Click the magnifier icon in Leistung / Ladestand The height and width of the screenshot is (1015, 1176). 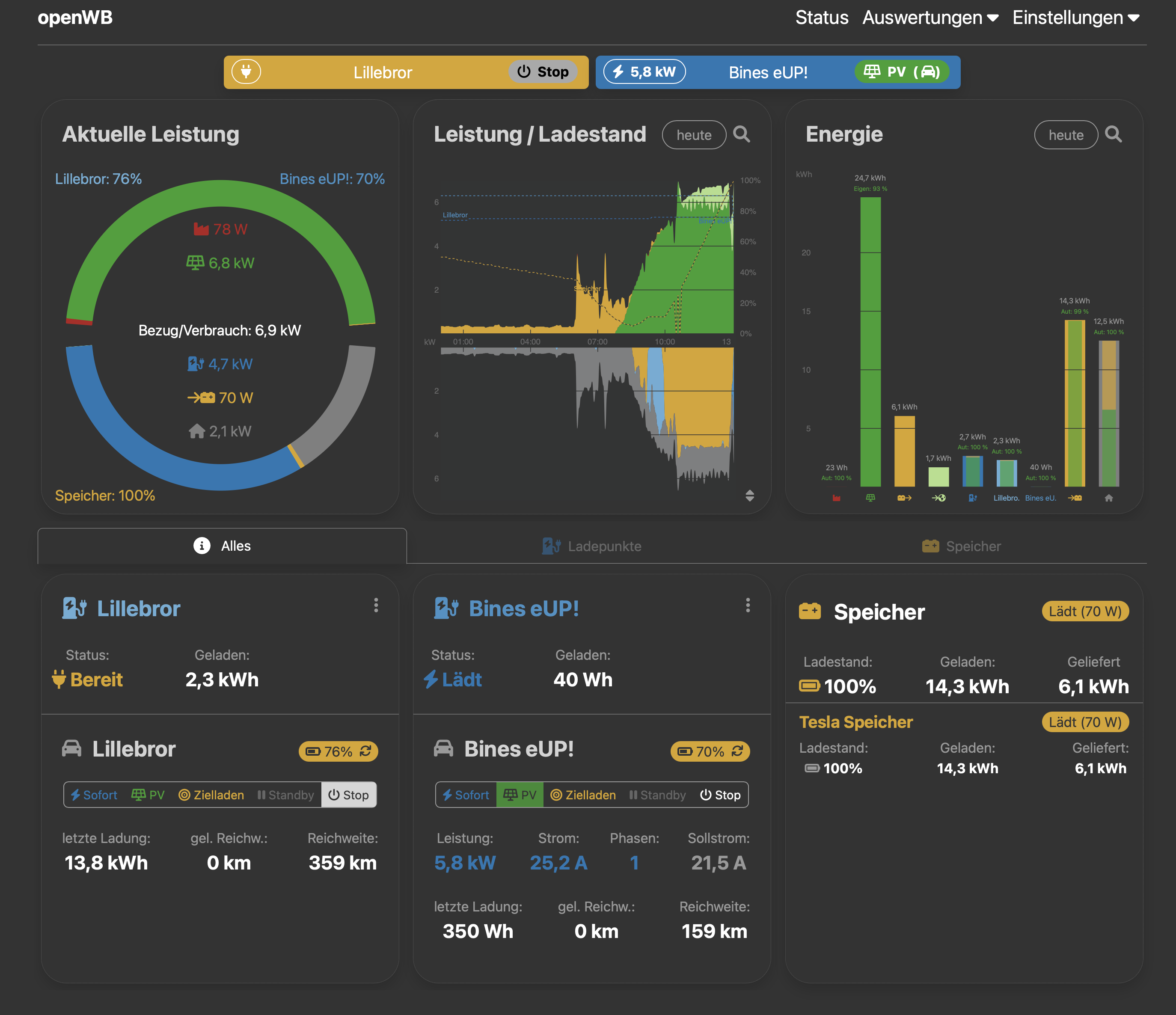tap(741, 134)
